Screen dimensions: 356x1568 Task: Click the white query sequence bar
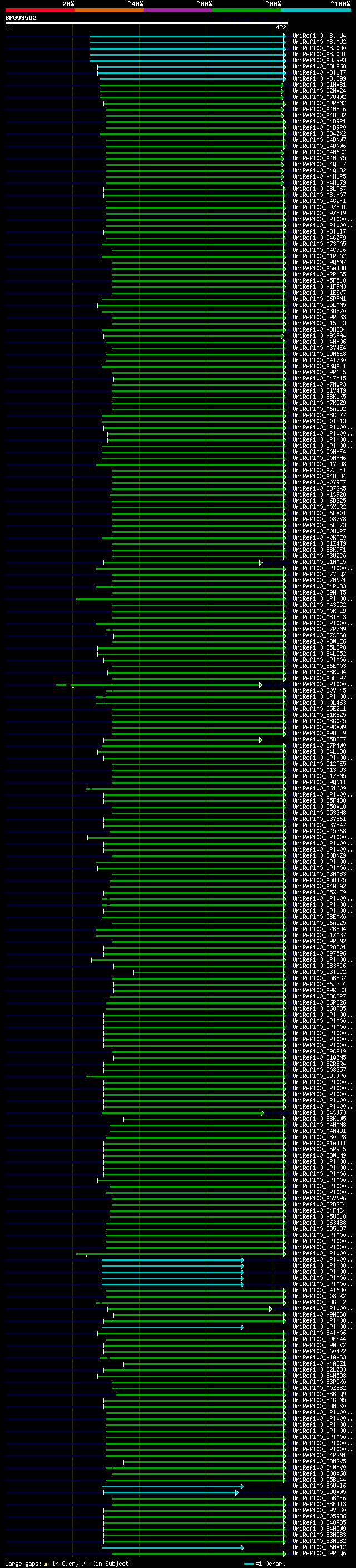(147, 22)
